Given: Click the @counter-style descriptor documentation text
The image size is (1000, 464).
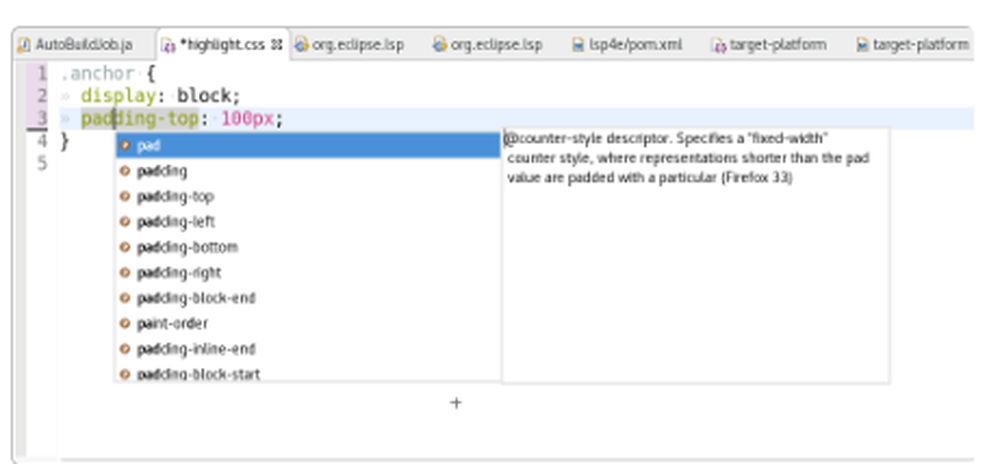Looking at the screenshot, I should pos(688,158).
